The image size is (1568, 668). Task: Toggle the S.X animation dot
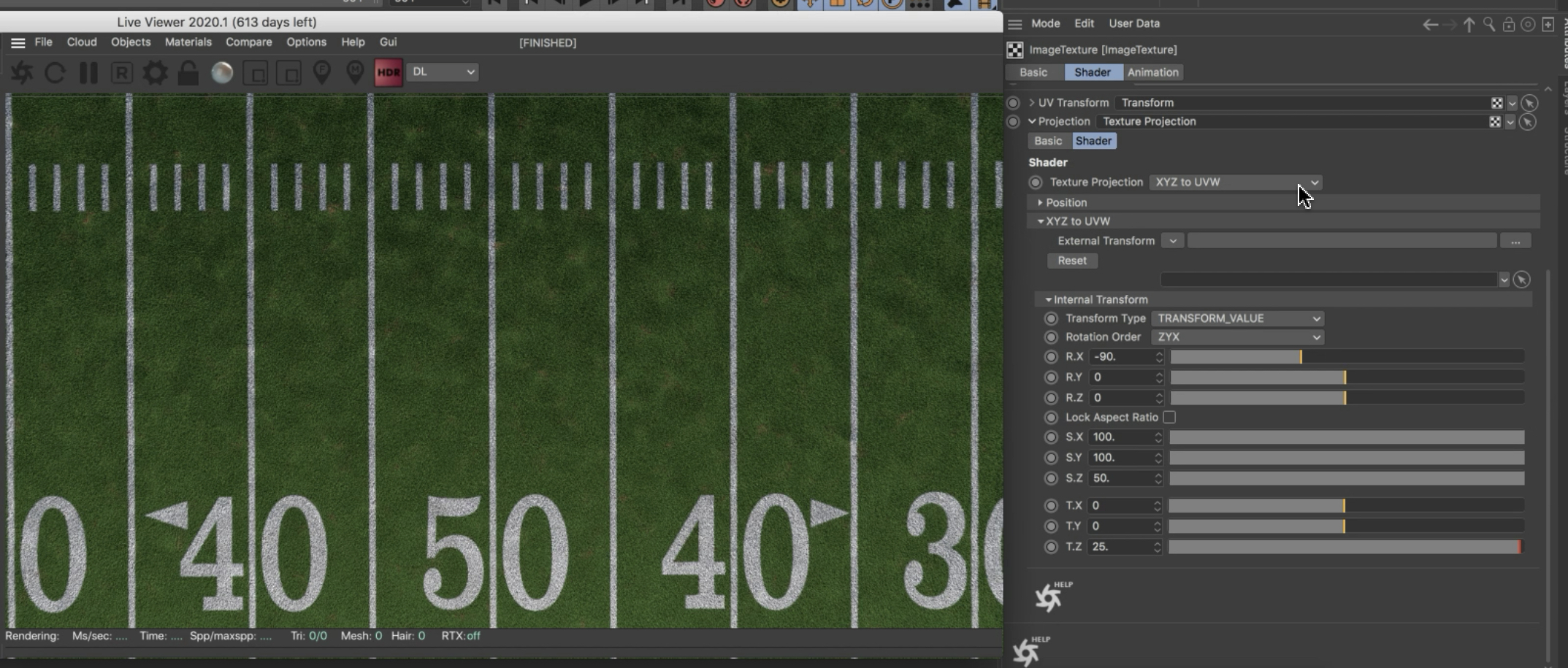coord(1051,437)
